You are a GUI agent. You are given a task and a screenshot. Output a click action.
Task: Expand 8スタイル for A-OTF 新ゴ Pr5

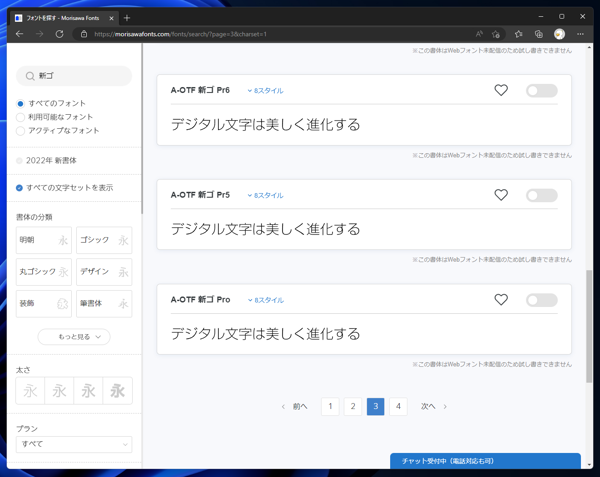coord(266,195)
